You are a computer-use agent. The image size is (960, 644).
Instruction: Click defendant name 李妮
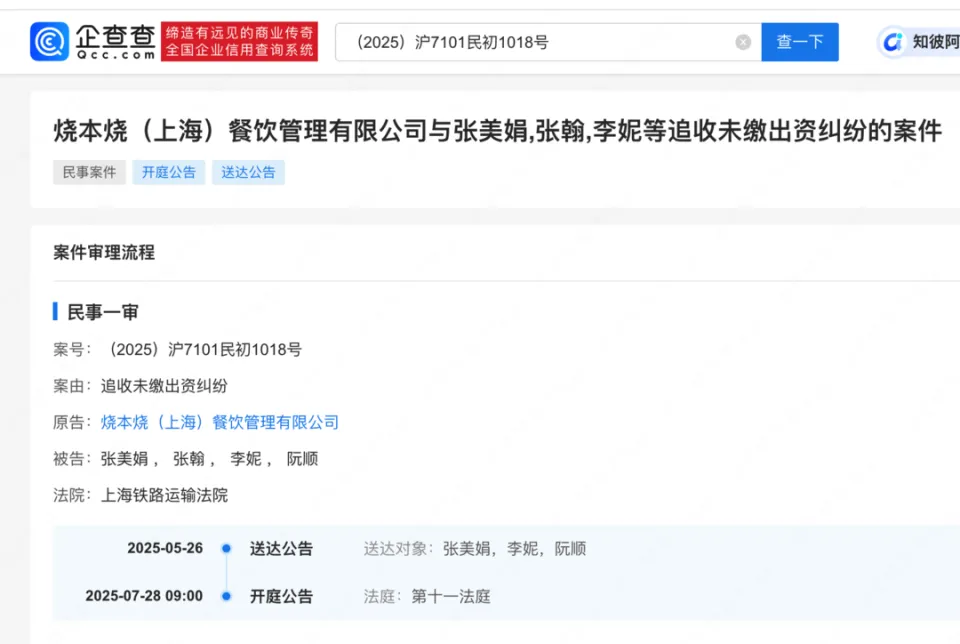coord(245,459)
